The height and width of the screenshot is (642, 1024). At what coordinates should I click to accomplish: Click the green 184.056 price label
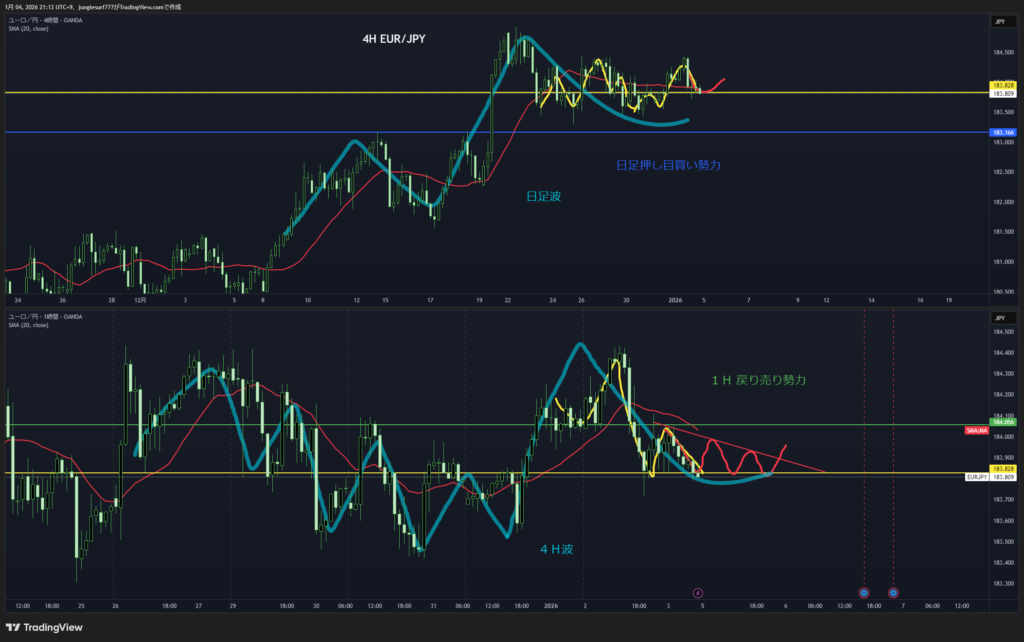click(1002, 421)
